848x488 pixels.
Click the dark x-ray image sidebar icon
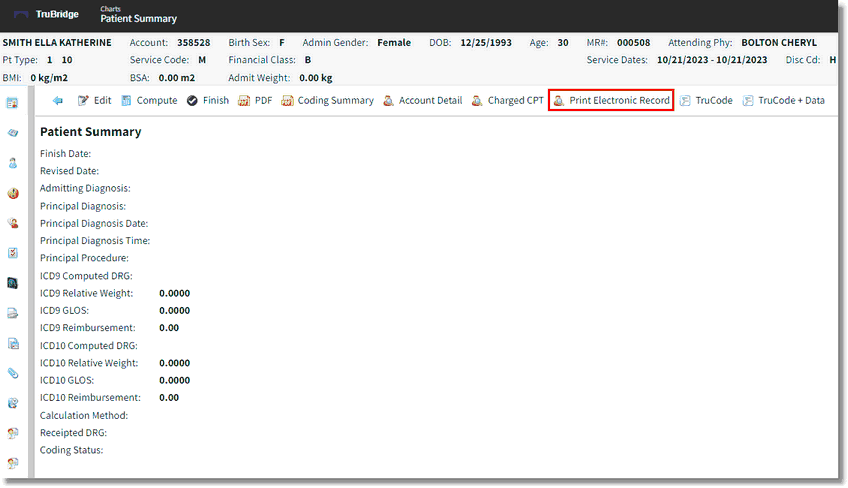[13, 283]
